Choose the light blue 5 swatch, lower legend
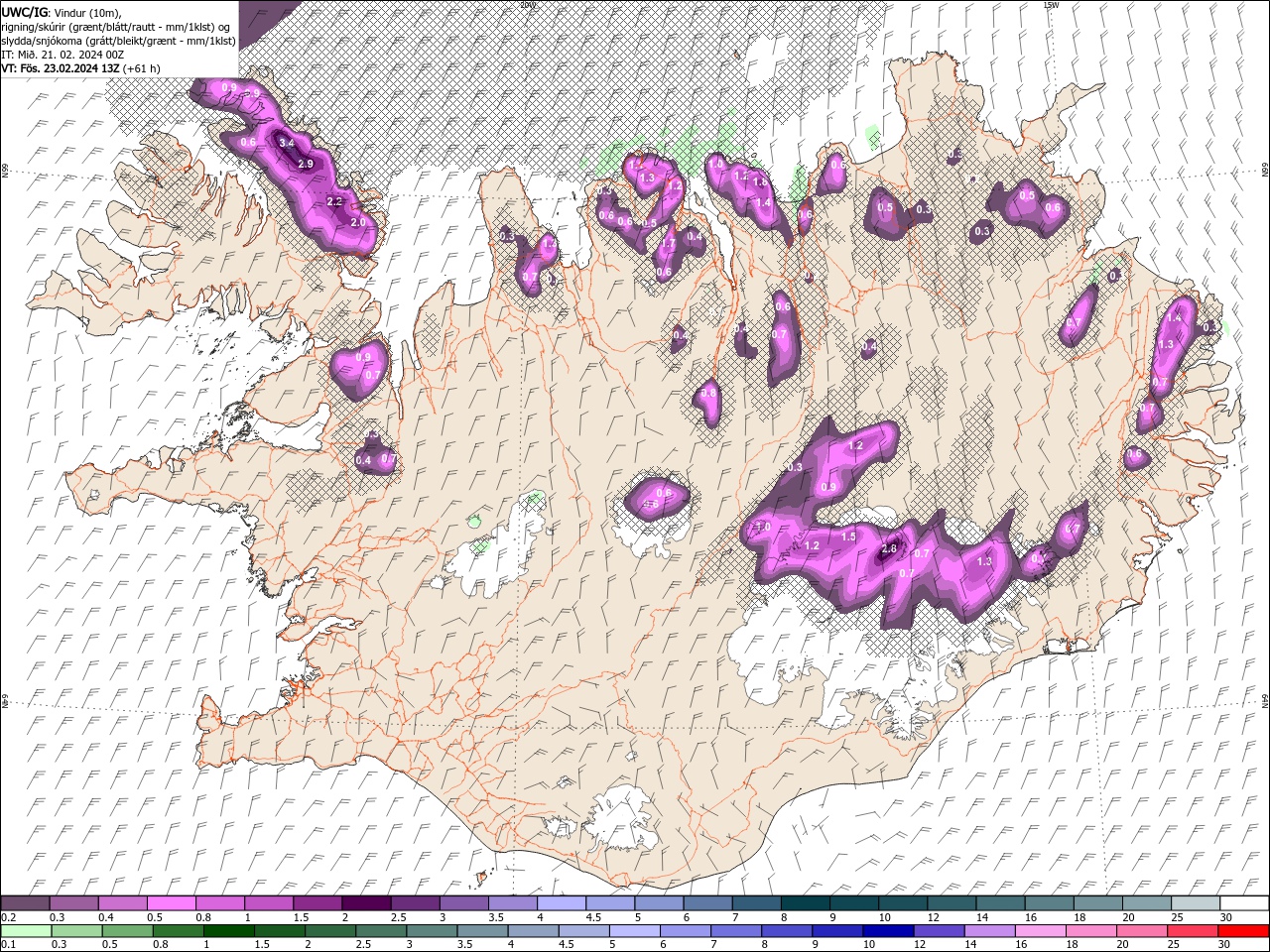Image resolution: width=1270 pixels, height=952 pixels. tap(634, 931)
